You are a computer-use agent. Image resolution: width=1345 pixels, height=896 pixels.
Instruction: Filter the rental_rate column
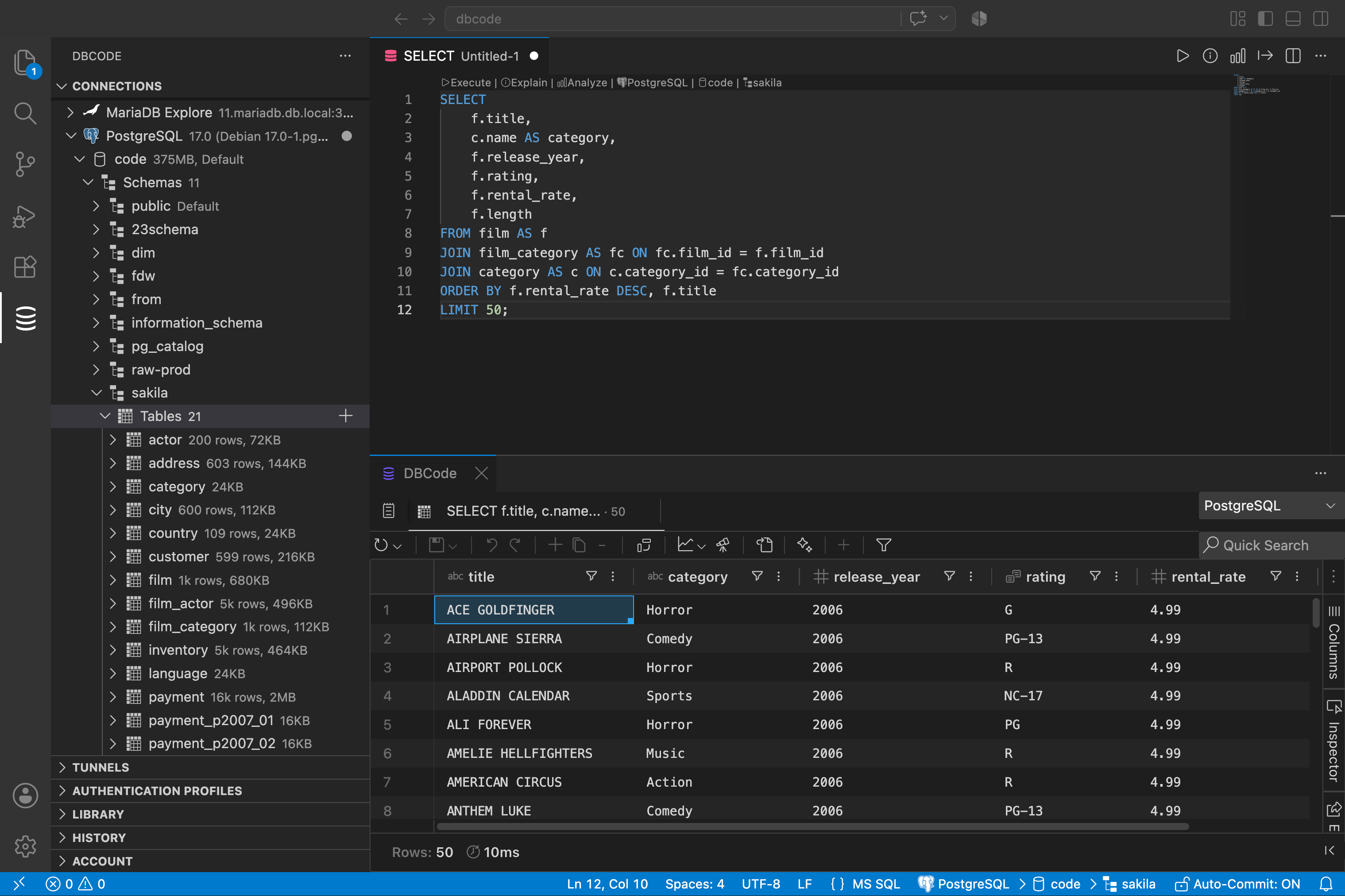point(1275,576)
